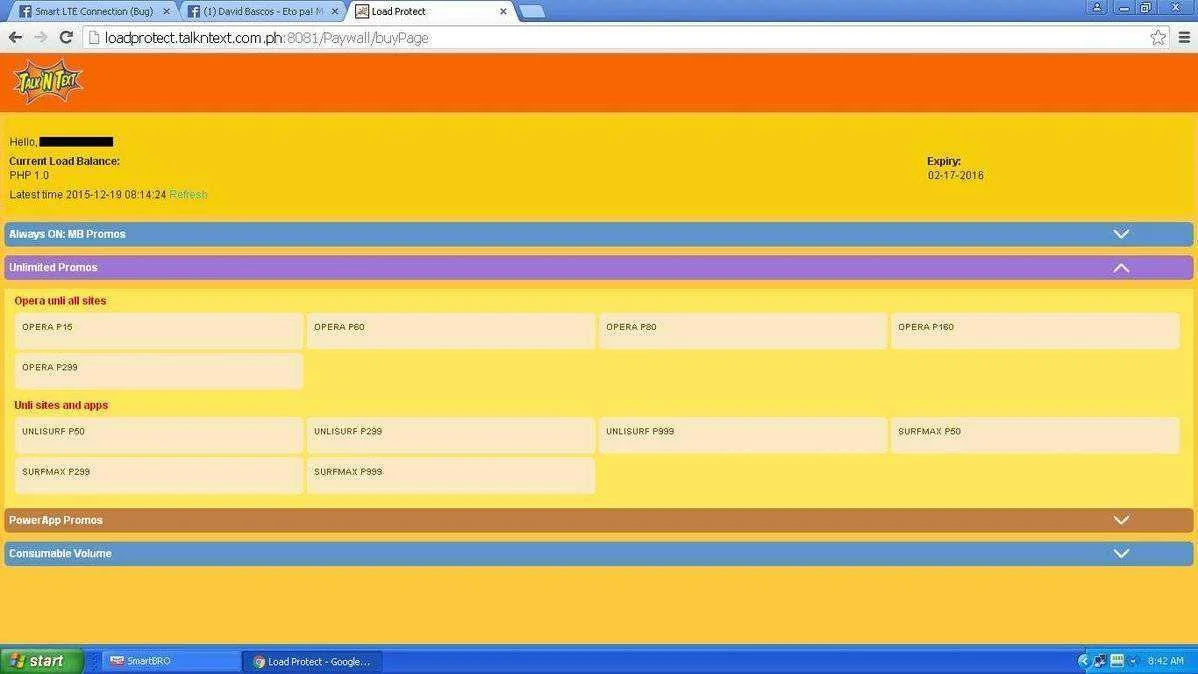Select the OPERA P60 promo
The image size is (1198, 674).
pos(451,331)
